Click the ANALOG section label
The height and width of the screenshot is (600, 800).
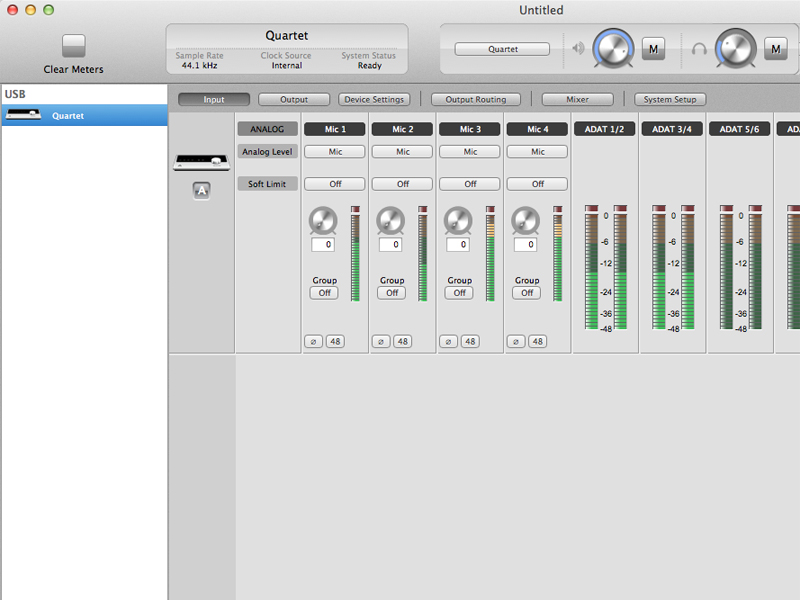[x=267, y=129]
